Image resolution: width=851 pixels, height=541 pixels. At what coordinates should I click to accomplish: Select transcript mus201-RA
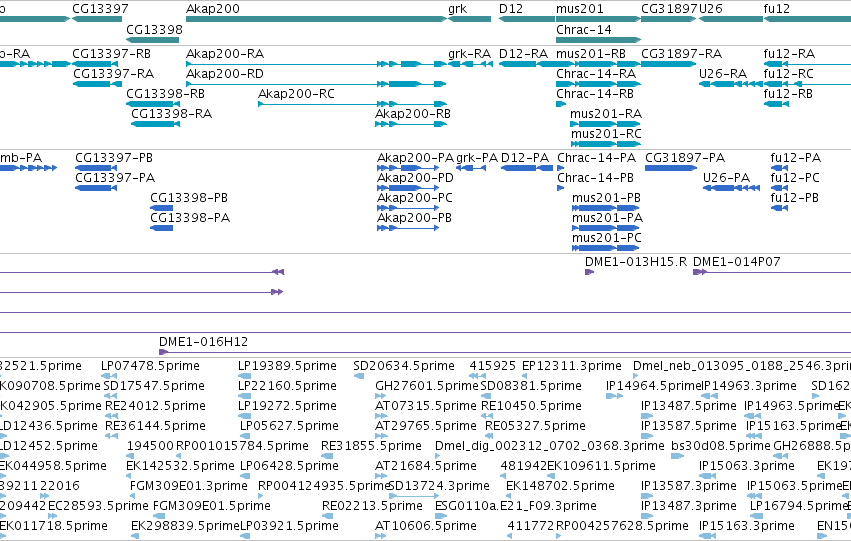pyautogui.click(x=606, y=124)
